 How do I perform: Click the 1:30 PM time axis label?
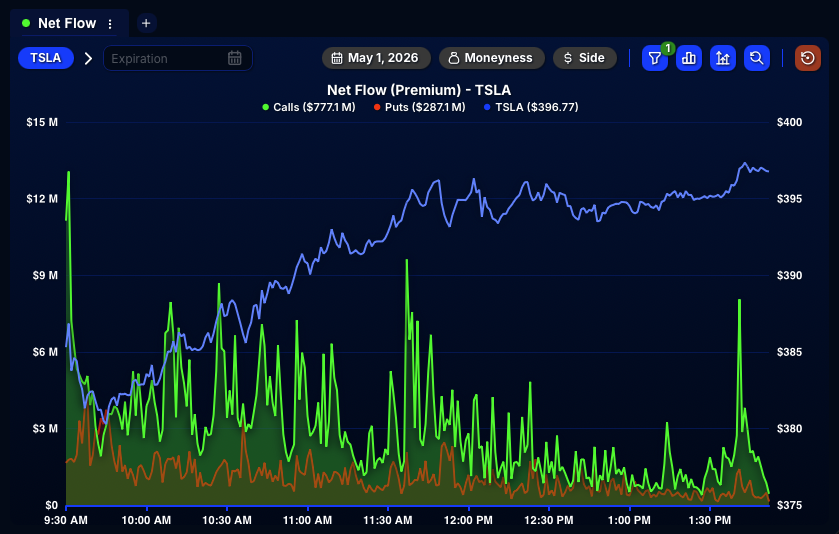[x=710, y=520]
